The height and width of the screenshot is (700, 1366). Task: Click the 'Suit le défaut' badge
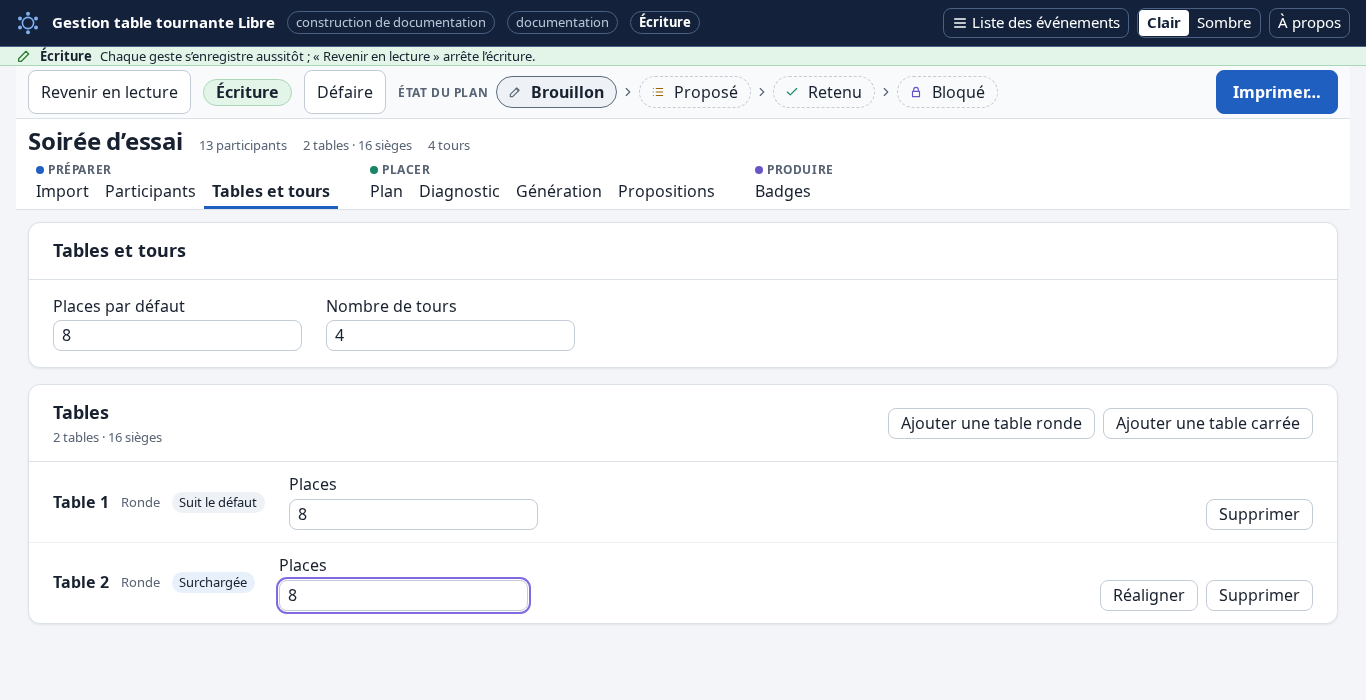[x=218, y=502]
